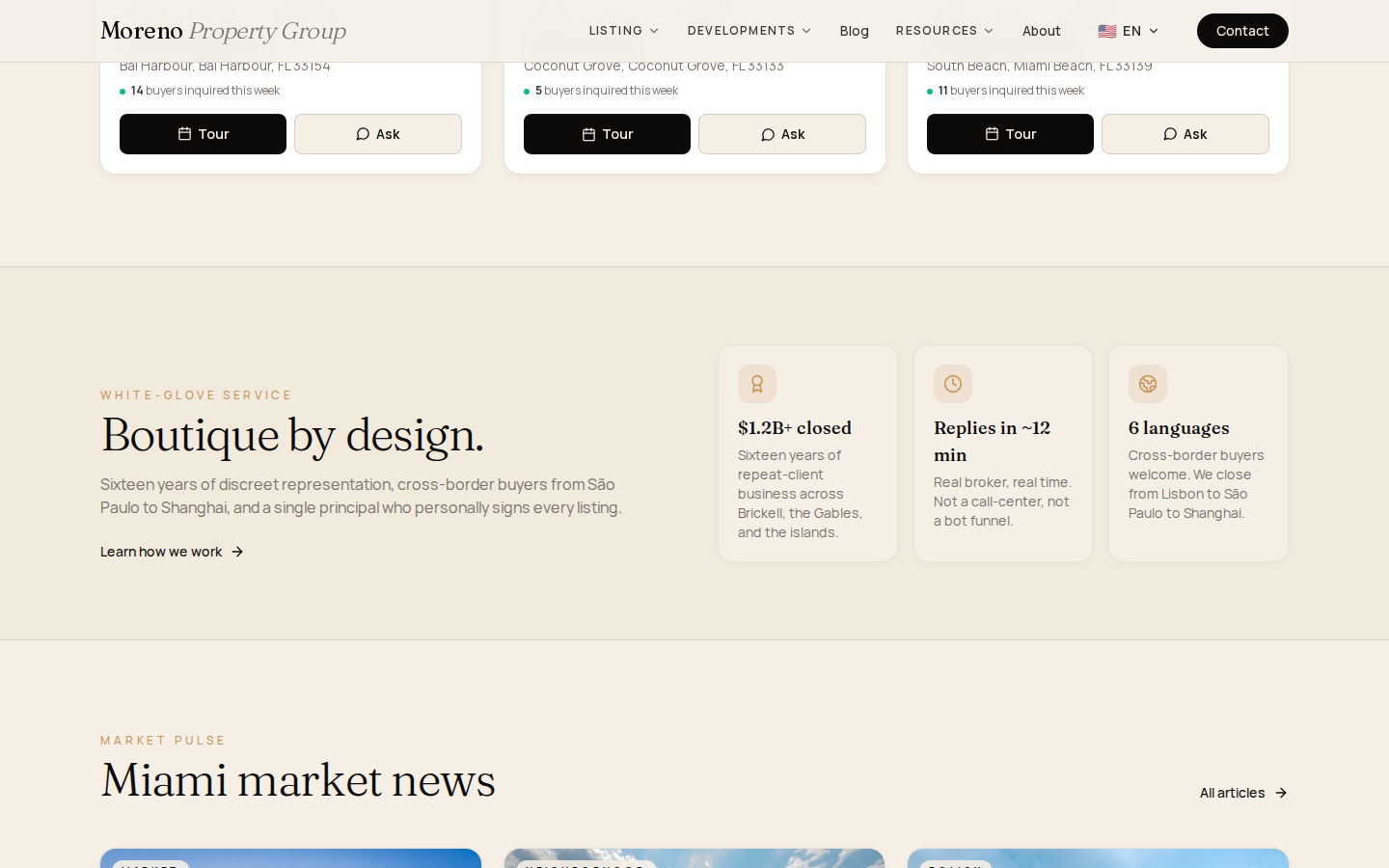Select the "Replies in ~12 min" card title
This screenshot has height=868, width=1389.
click(x=992, y=441)
